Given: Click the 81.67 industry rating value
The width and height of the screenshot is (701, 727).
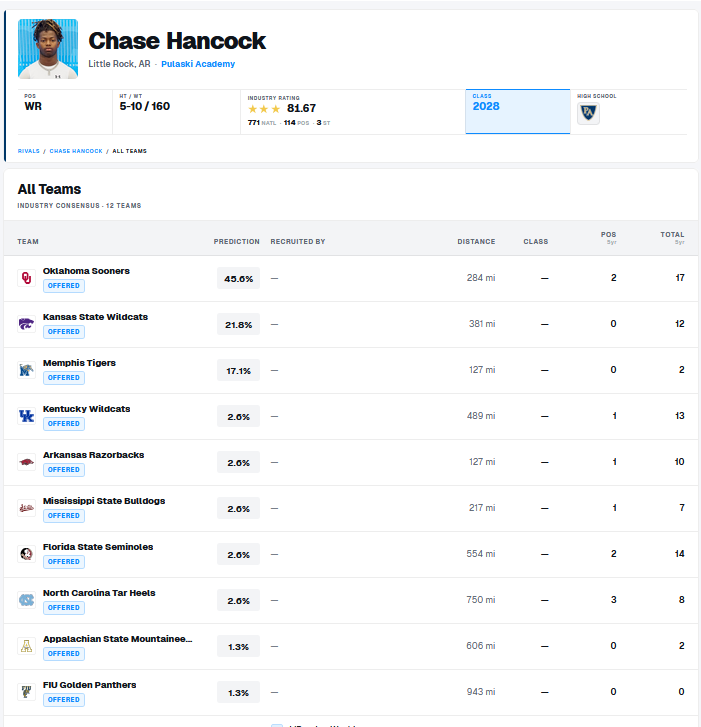Looking at the screenshot, I should click(x=301, y=108).
